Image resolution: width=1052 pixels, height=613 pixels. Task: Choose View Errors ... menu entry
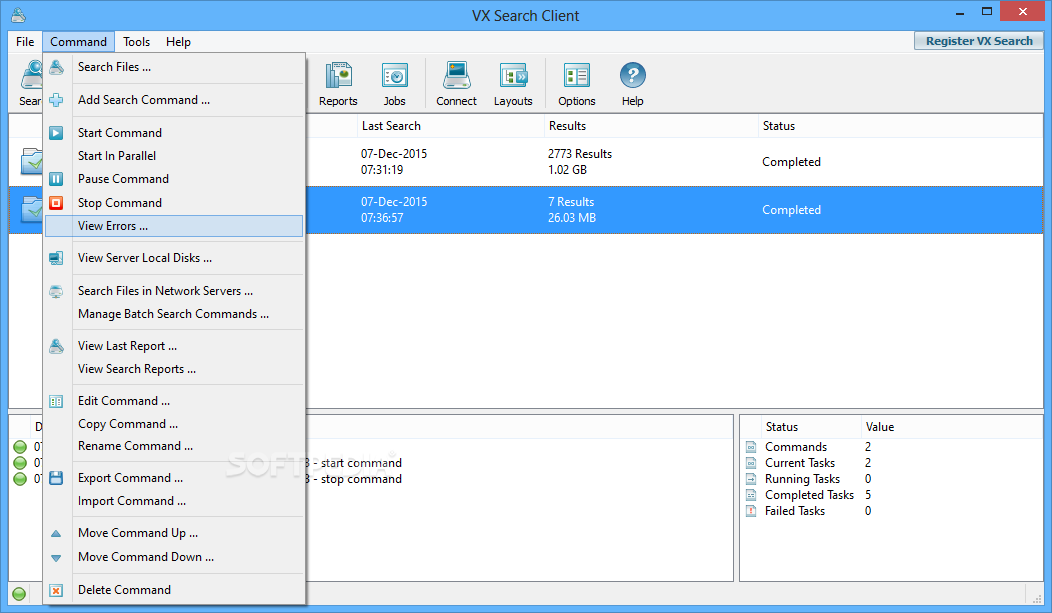[174, 226]
